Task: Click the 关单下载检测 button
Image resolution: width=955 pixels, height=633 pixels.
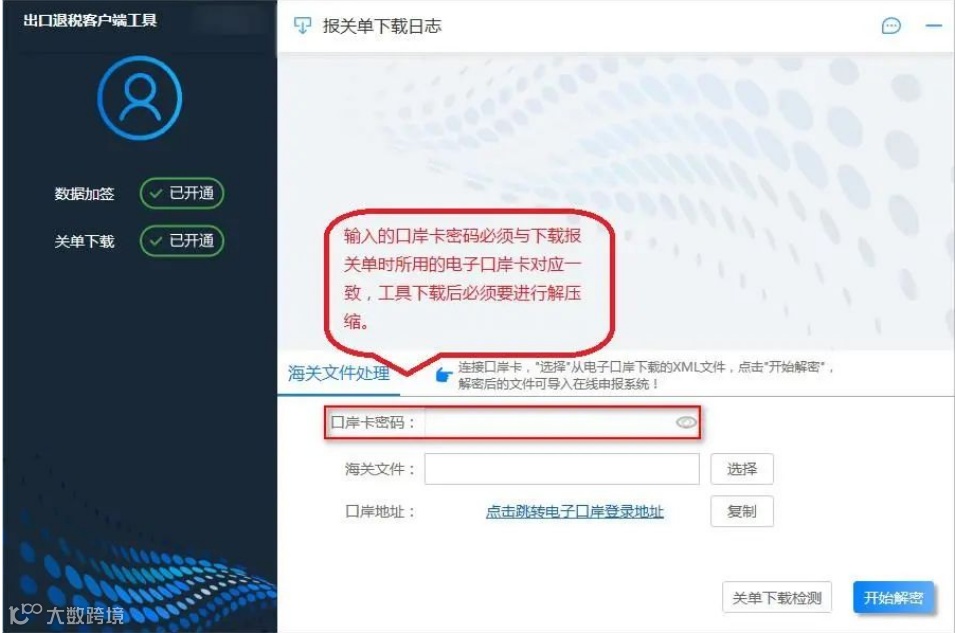Action: point(777,598)
